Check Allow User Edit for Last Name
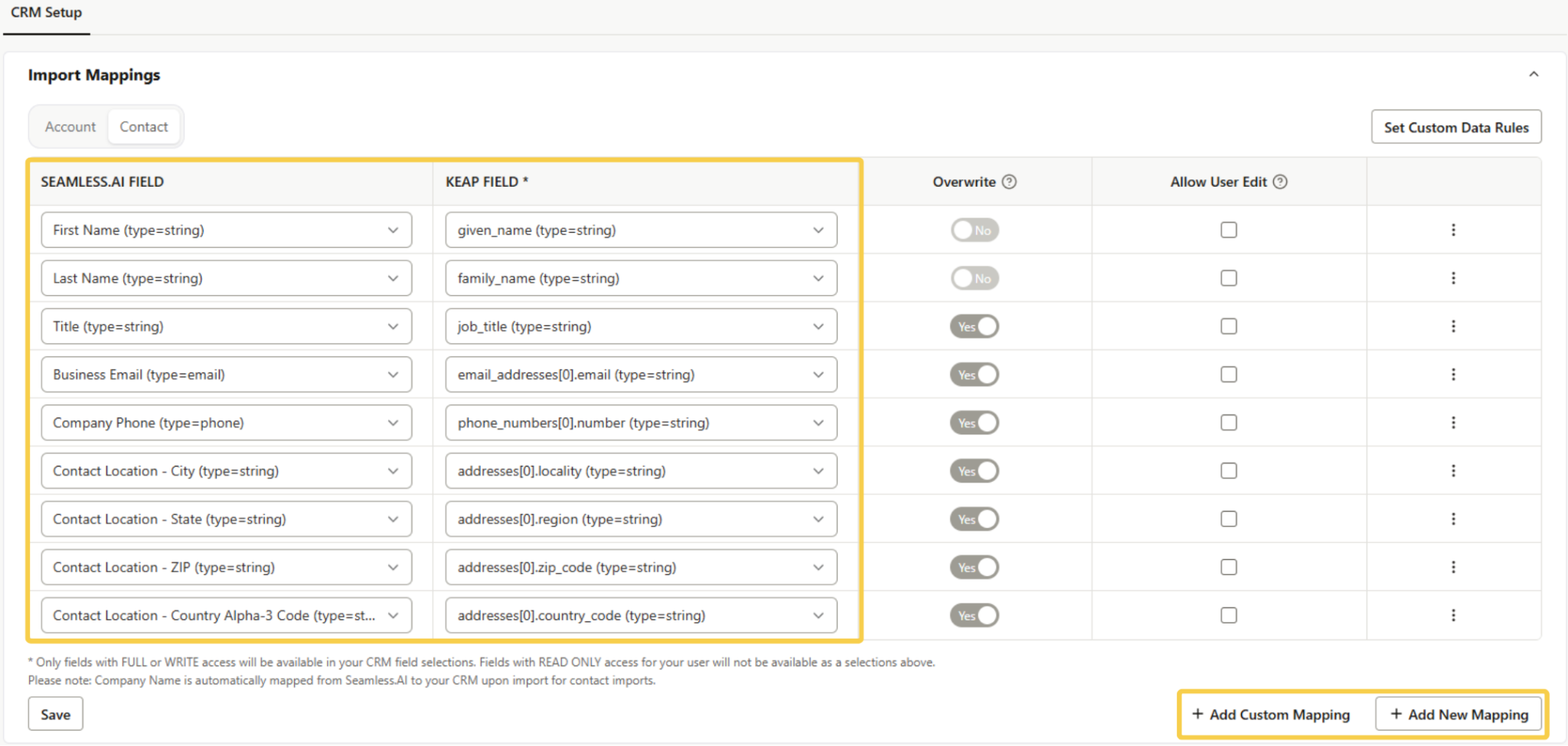This screenshot has width=1568, height=746. [1229, 278]
